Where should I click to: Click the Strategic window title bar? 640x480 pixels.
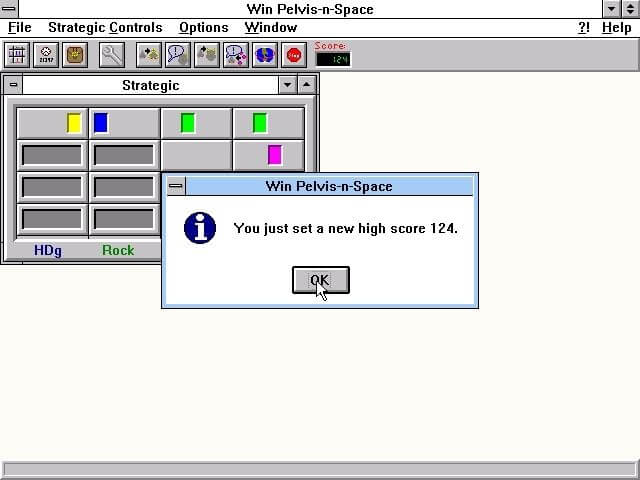(151, 85)
